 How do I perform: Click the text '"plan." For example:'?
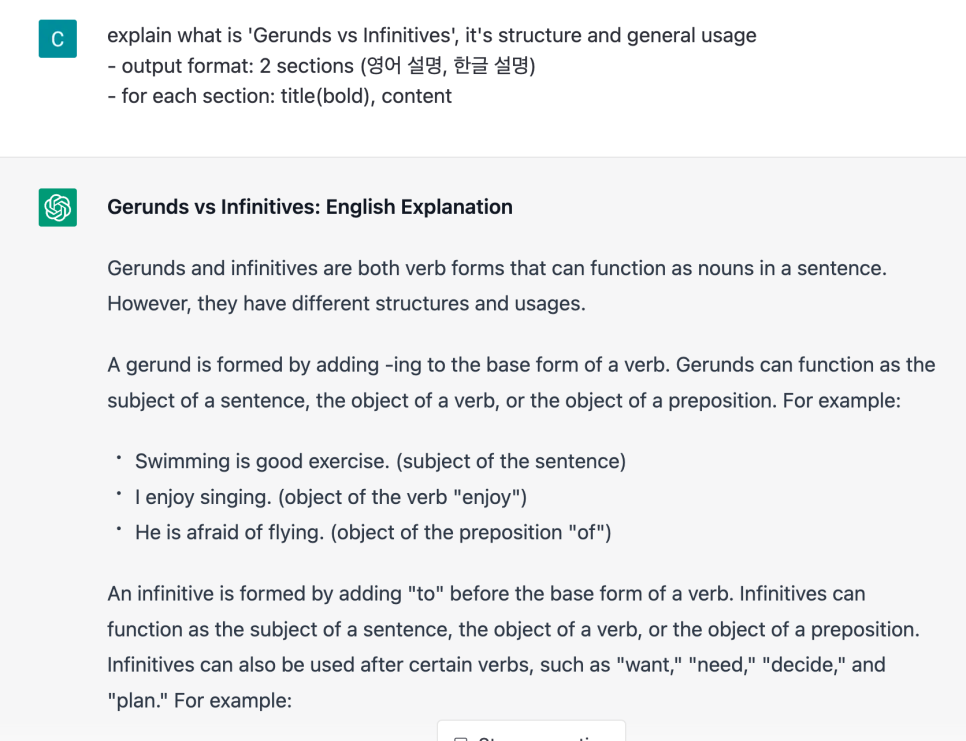tap(200, 700)
